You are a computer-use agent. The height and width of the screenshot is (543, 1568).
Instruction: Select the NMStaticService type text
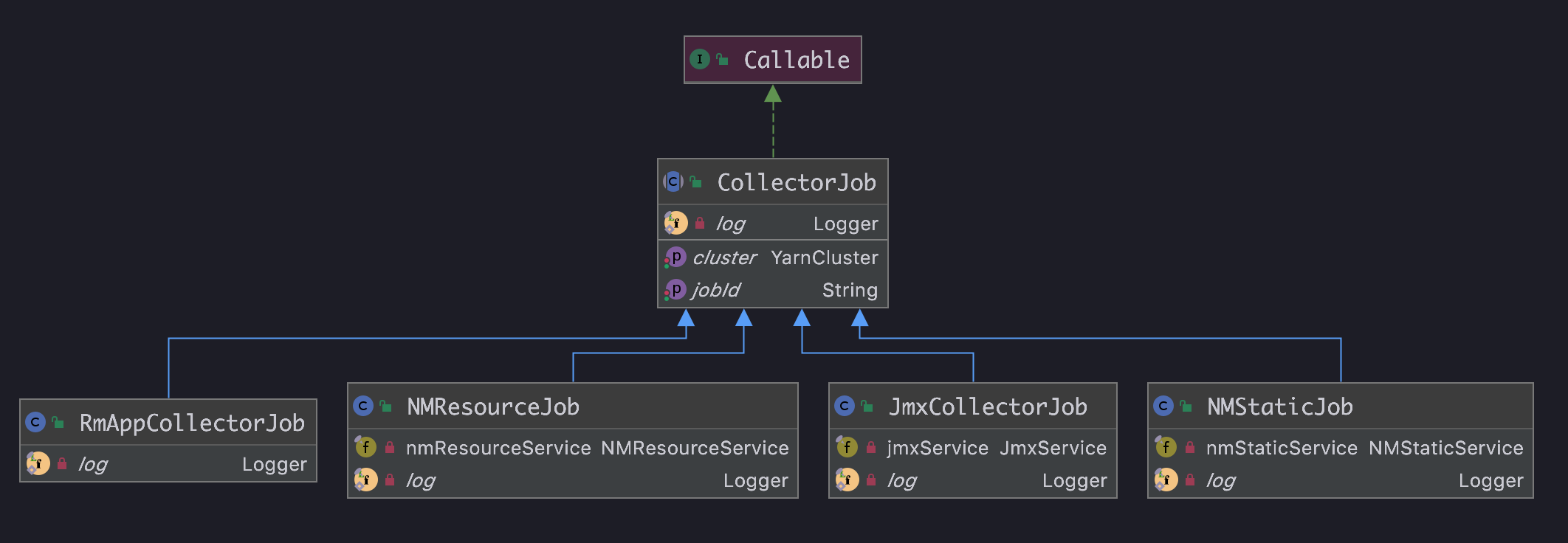coord(1446,448)
